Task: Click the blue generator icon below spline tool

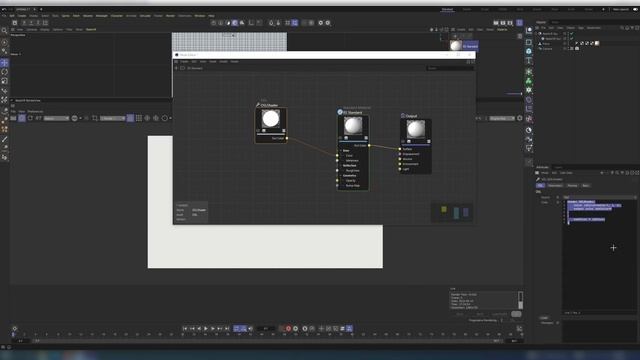Action: pyautogui.click(x=529, y=51)
